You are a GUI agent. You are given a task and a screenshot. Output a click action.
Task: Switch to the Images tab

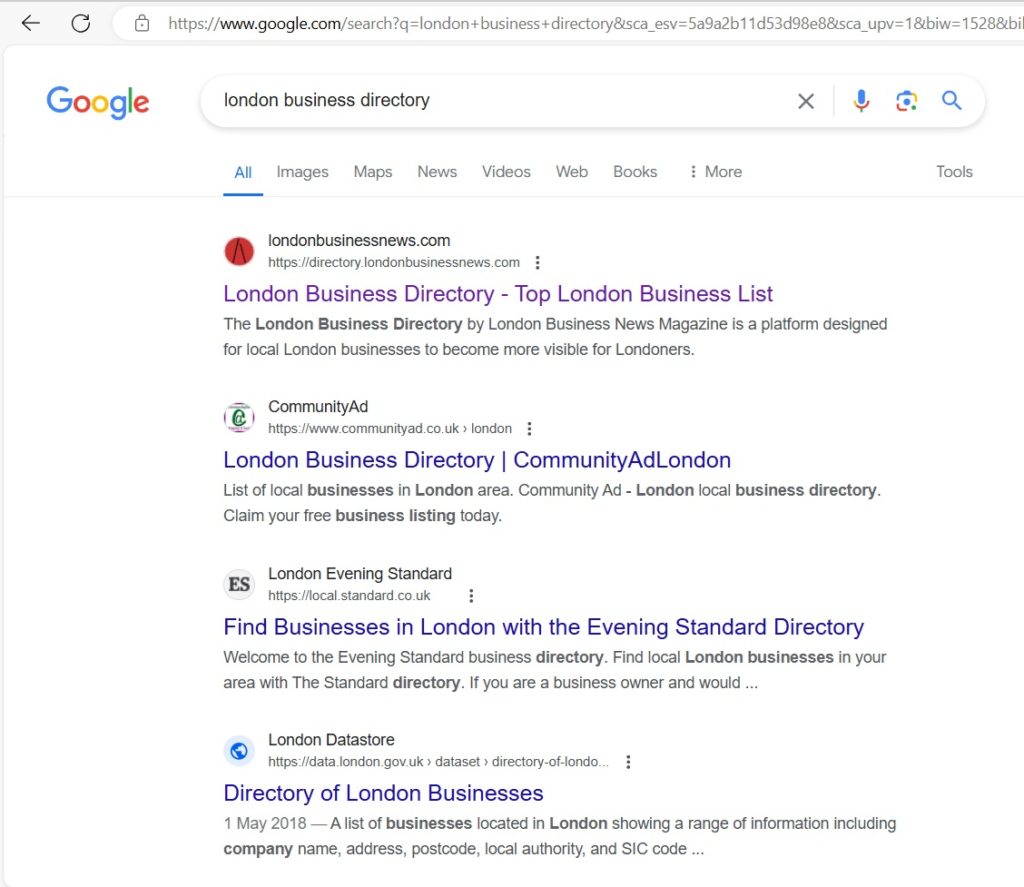(x=302, y=172)
